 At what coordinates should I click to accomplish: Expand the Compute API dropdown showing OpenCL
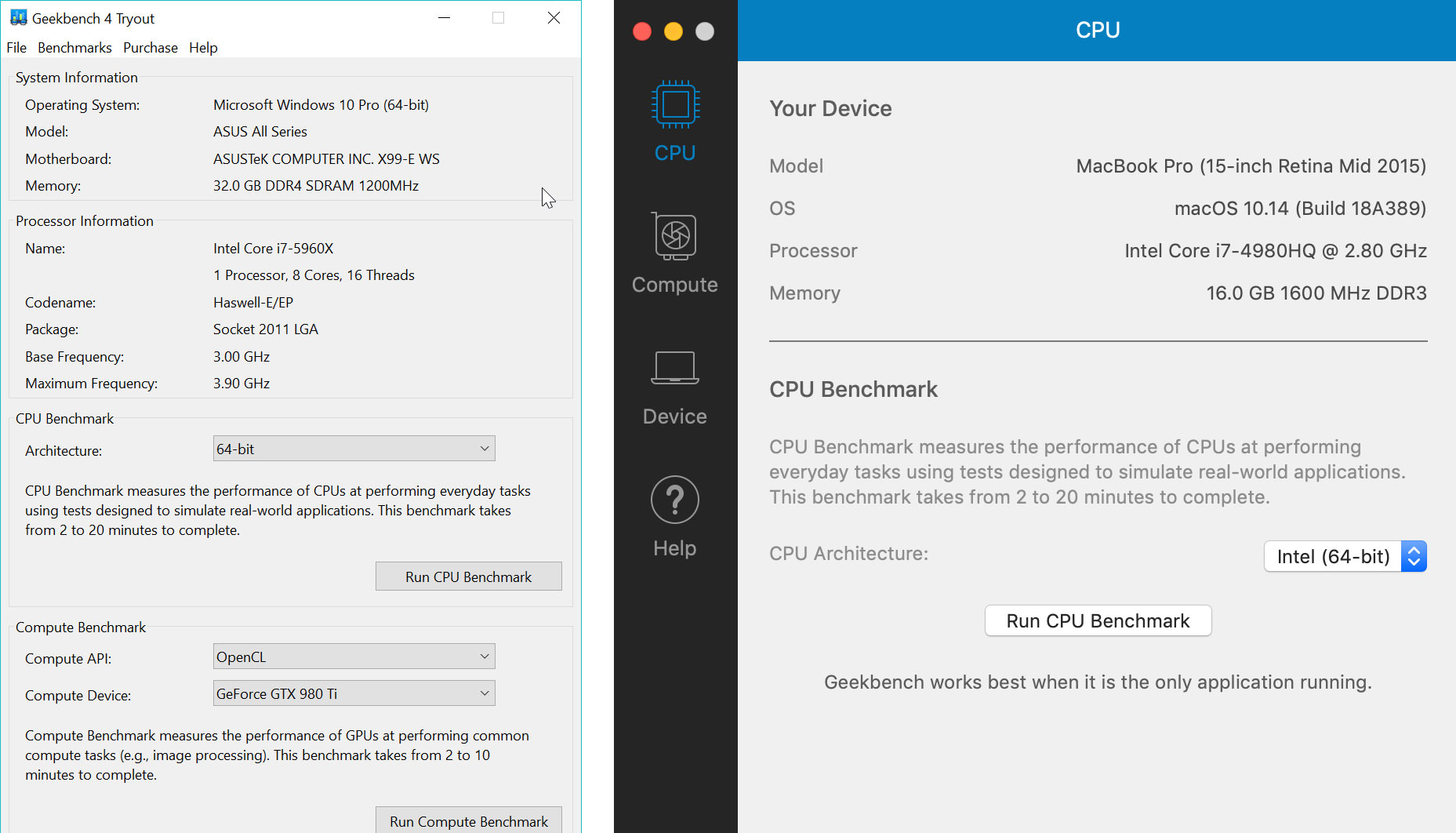pos(354,657)
